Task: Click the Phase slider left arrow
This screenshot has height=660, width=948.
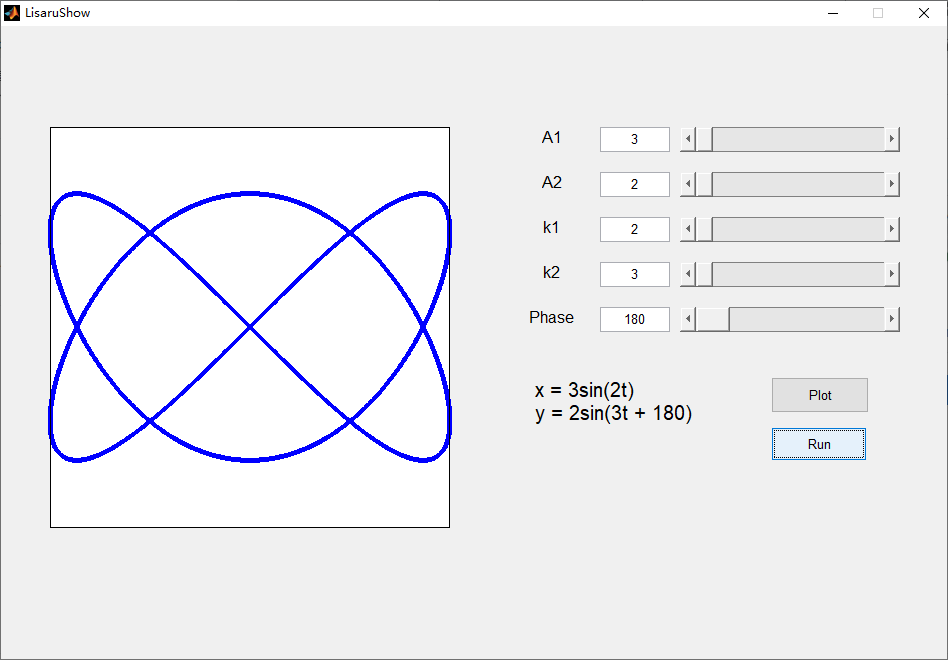Action: pyautogui.click(x=688, y=319)
